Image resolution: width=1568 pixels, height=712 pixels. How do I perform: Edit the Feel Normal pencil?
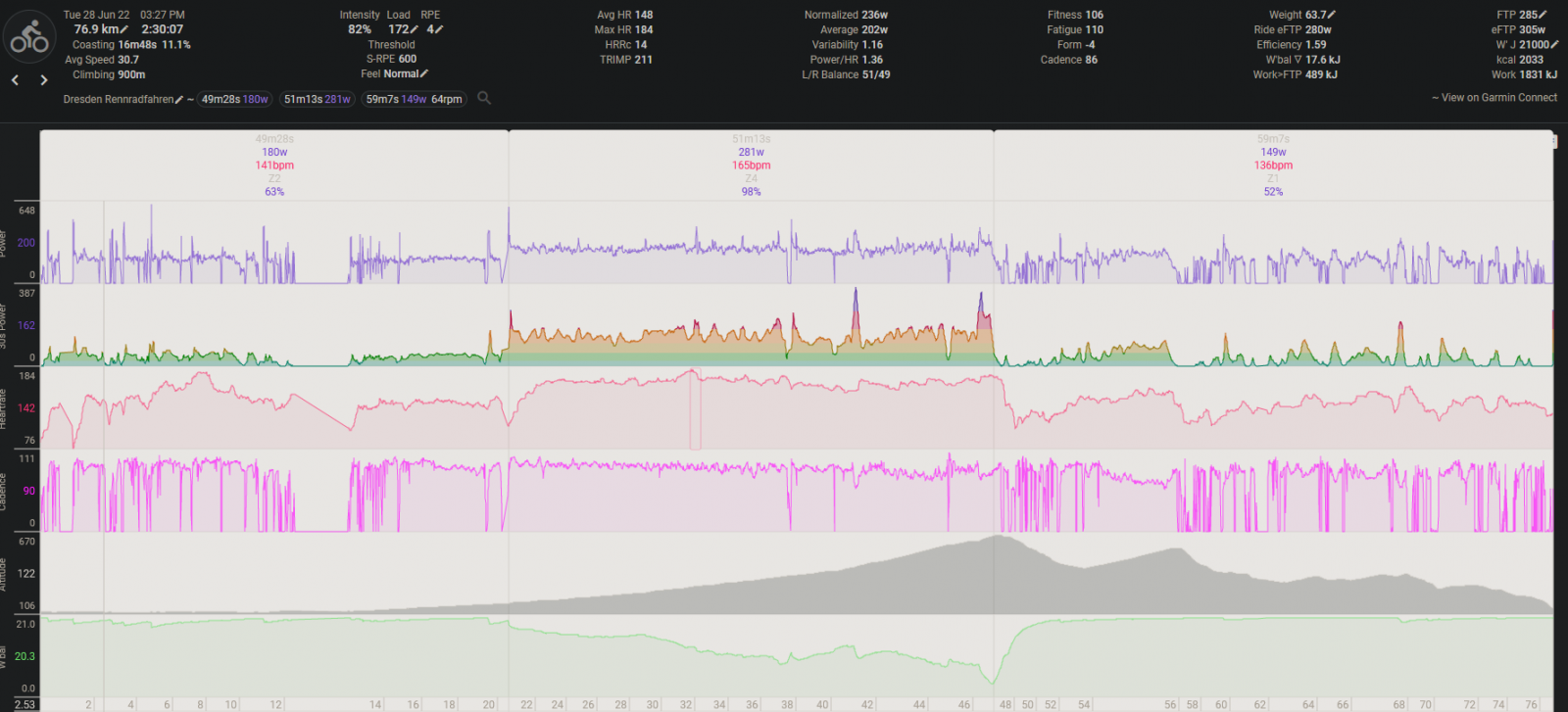(424, 73)
